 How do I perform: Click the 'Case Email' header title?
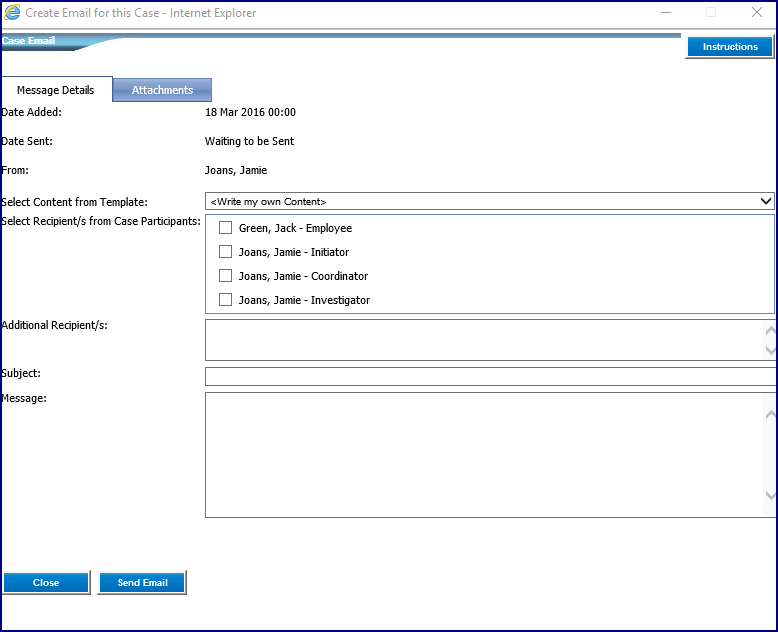coord(28,41)
